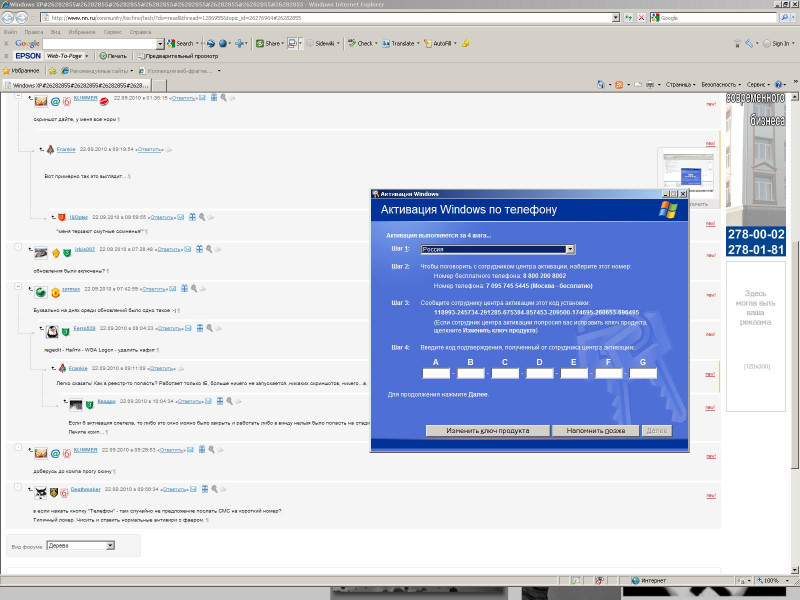Click Ответить on the zormax post
The width and height of the screenshot is (800, 600).
pos(154,289)
